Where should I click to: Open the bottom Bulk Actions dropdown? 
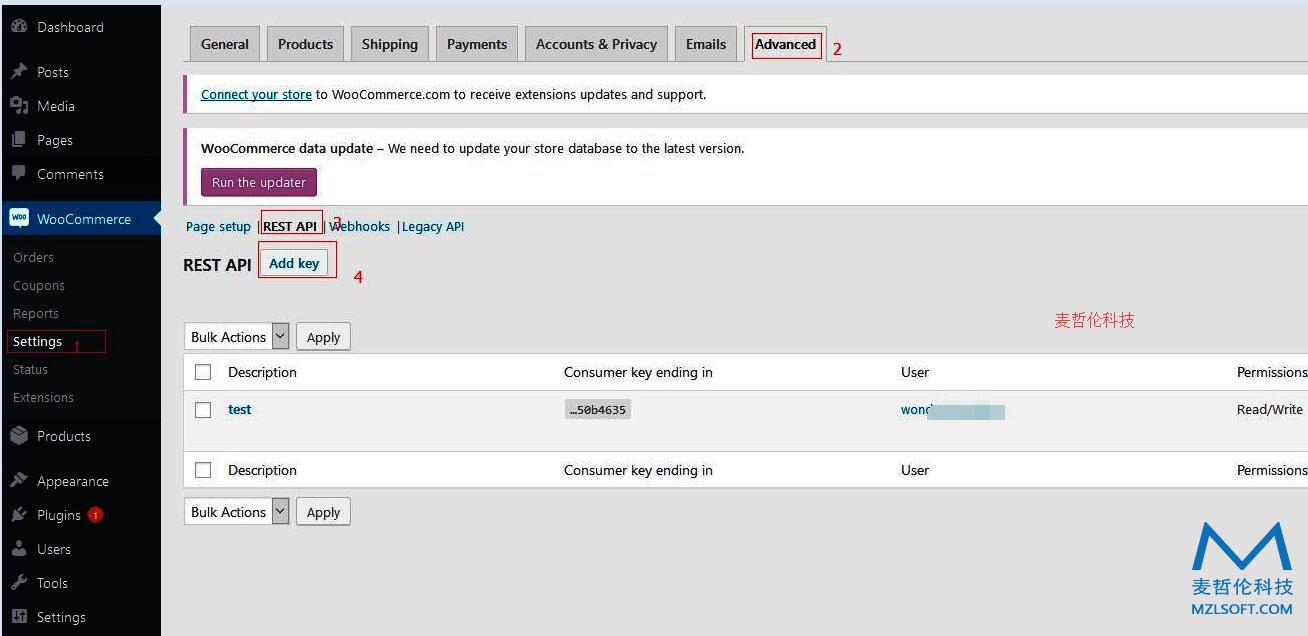[237, 512]
